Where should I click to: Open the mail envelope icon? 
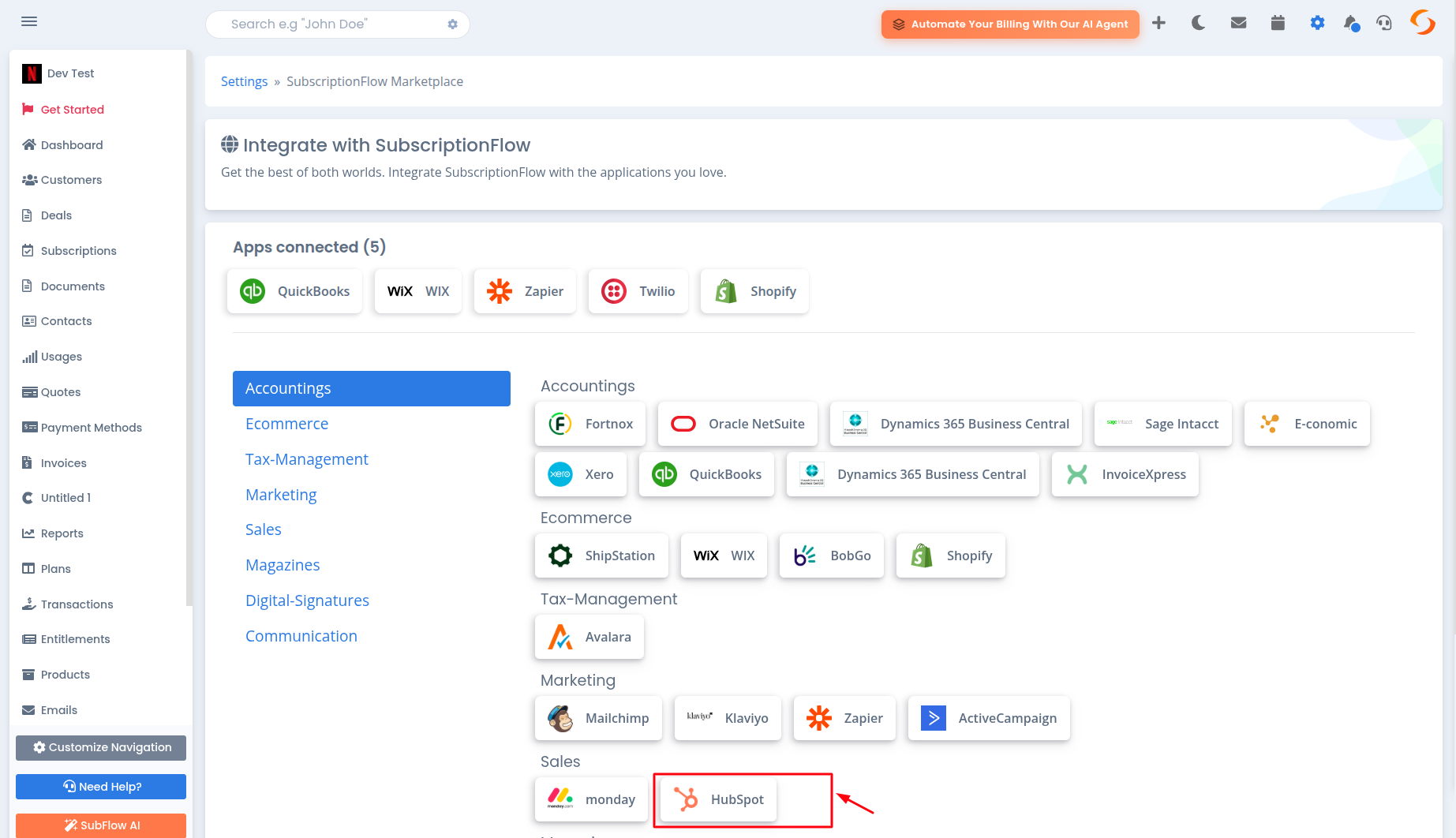point(1238,23)
